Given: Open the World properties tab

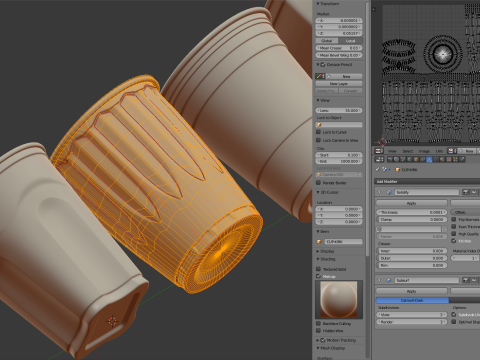Looking at the screenshot, I should tap(409, 159).
